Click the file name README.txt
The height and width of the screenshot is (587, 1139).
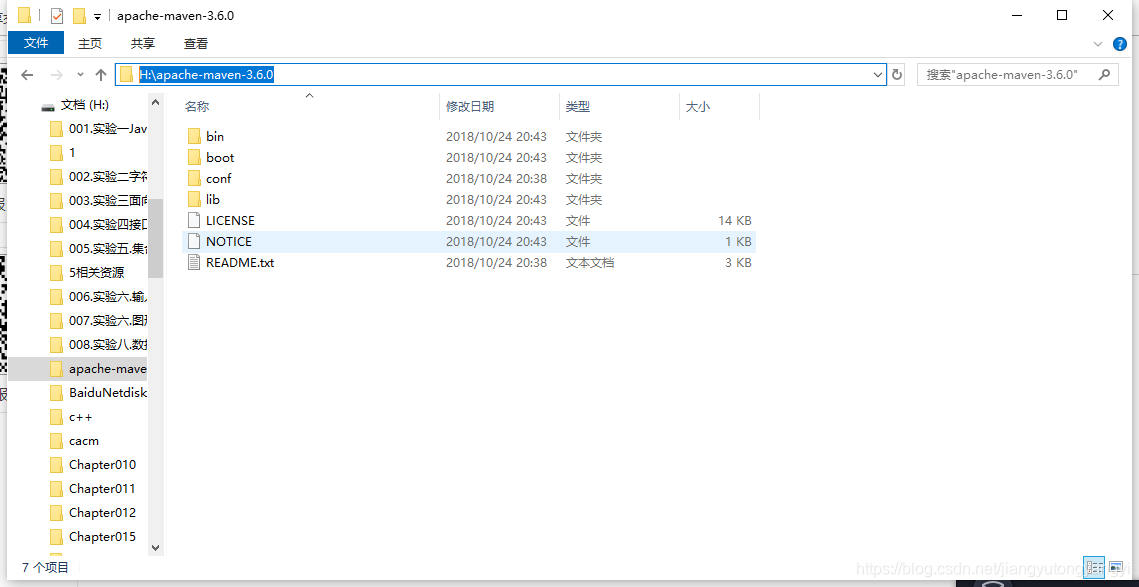pos(240,262)
